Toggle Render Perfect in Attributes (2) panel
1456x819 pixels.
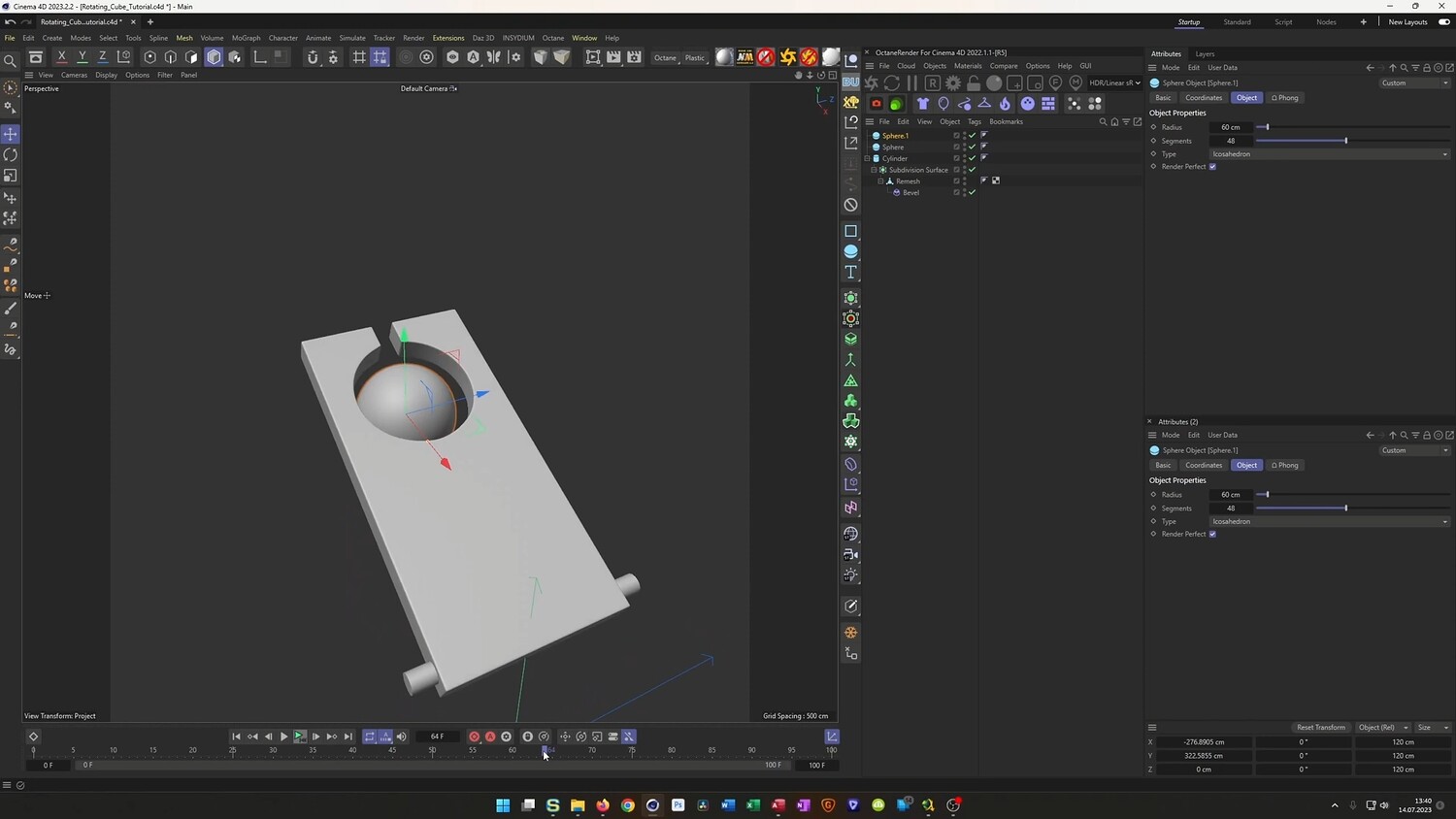point(1212,535)
